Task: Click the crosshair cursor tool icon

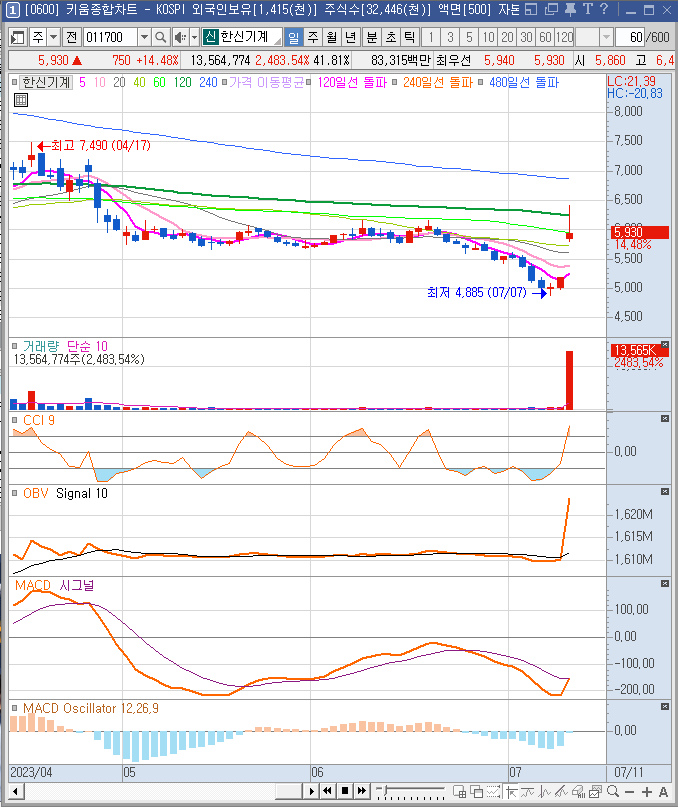Action: pos(512,792)
